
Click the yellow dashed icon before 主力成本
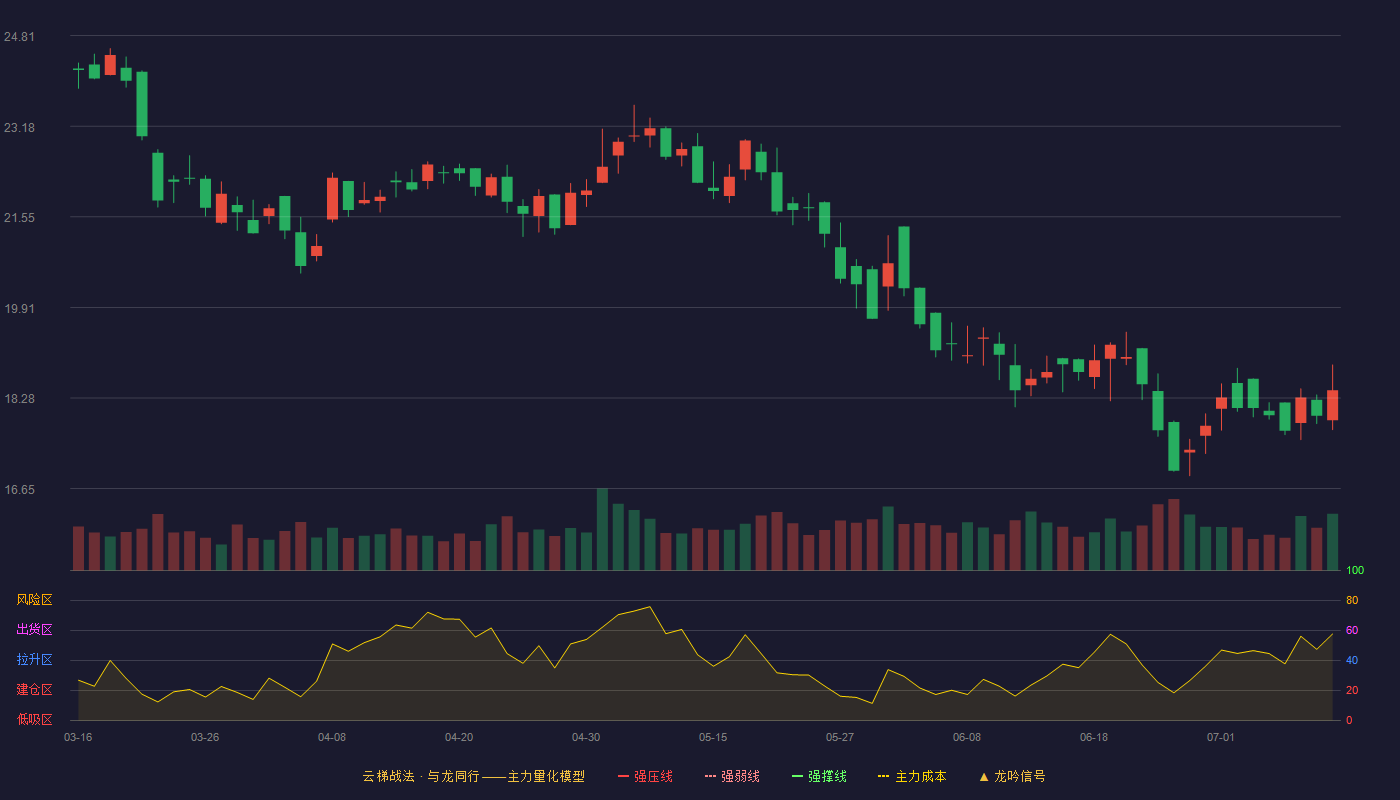(x=883, y=776)
